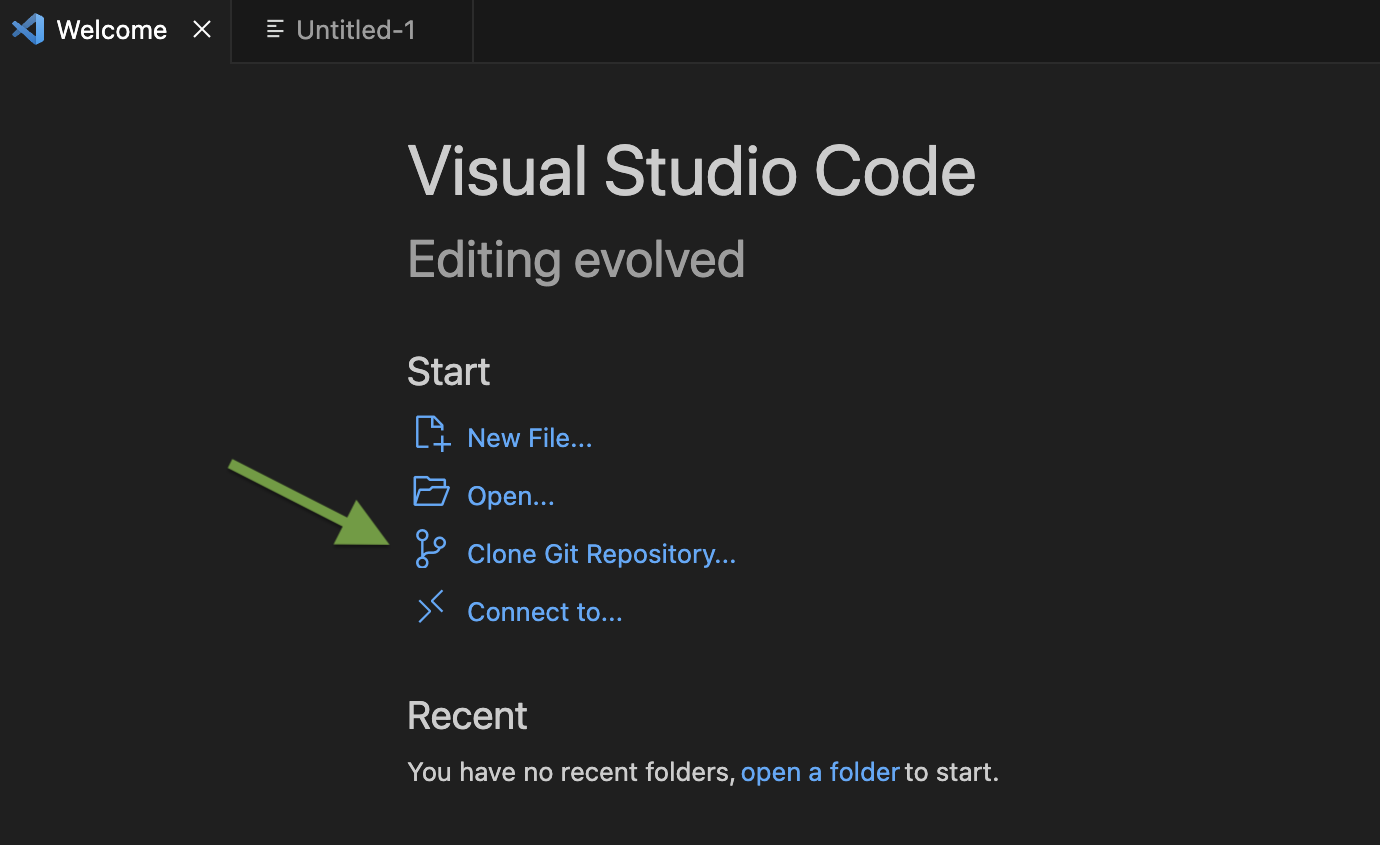Click the lines icon on Untitled-1 tab

pos(275,30)
